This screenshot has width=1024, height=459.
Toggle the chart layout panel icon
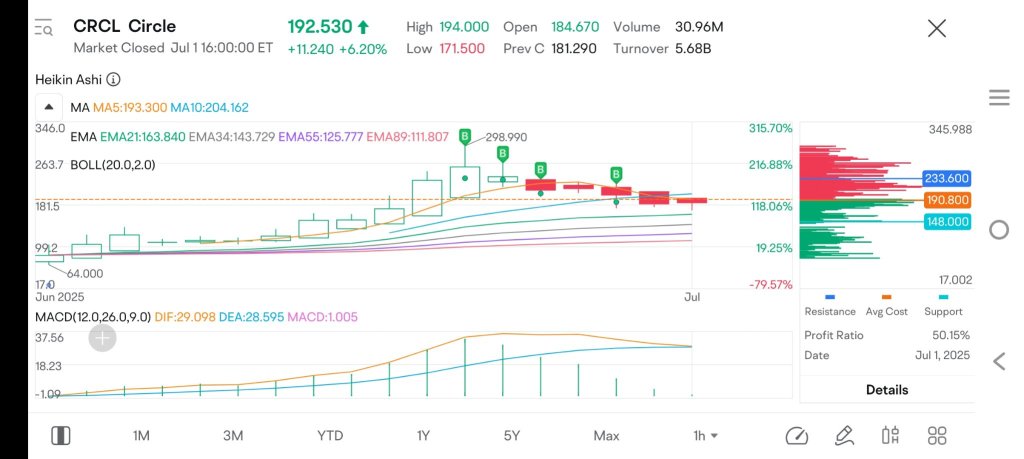(61, 435)
